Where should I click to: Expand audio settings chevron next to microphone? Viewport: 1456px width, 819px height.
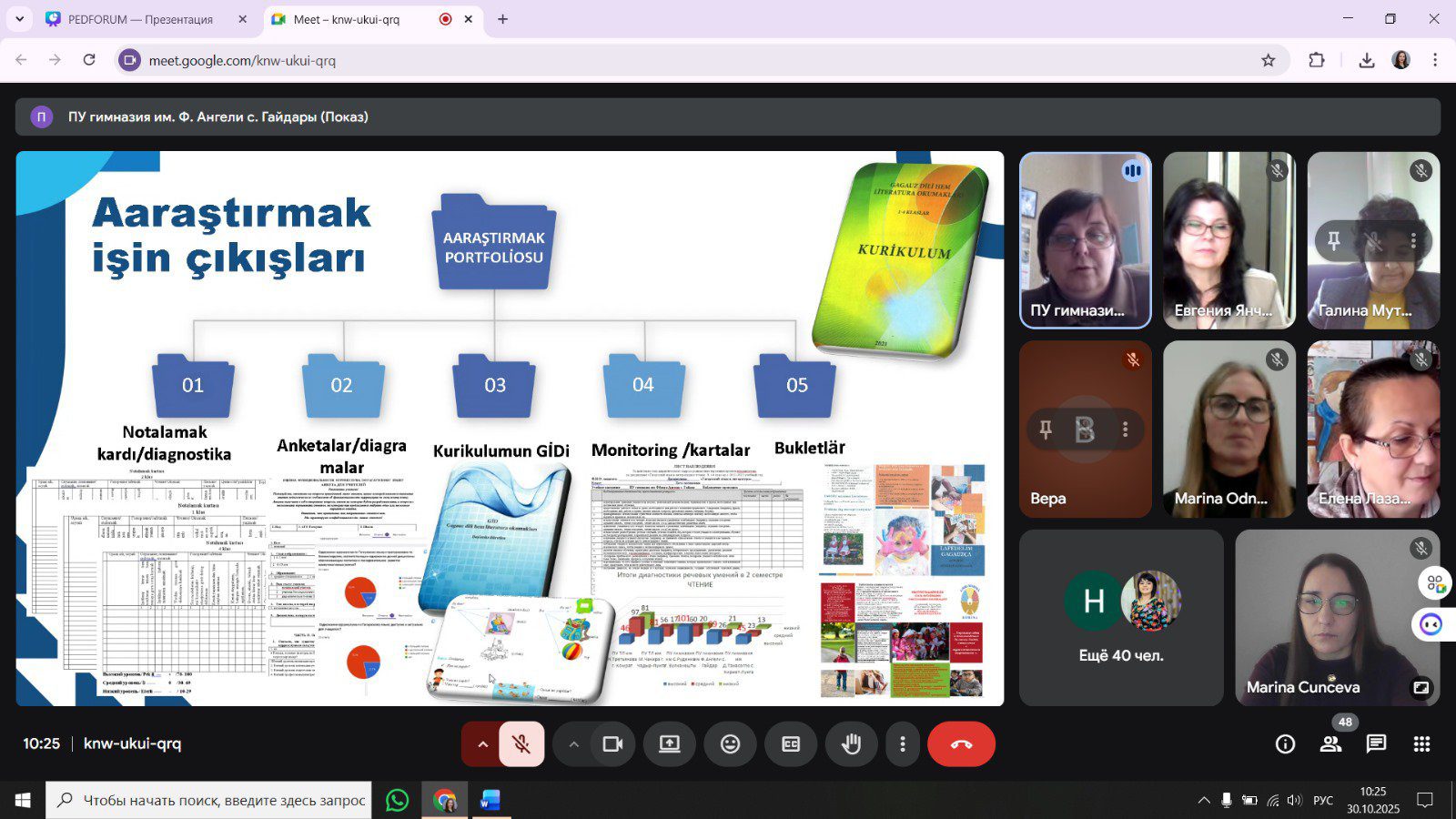482,744
